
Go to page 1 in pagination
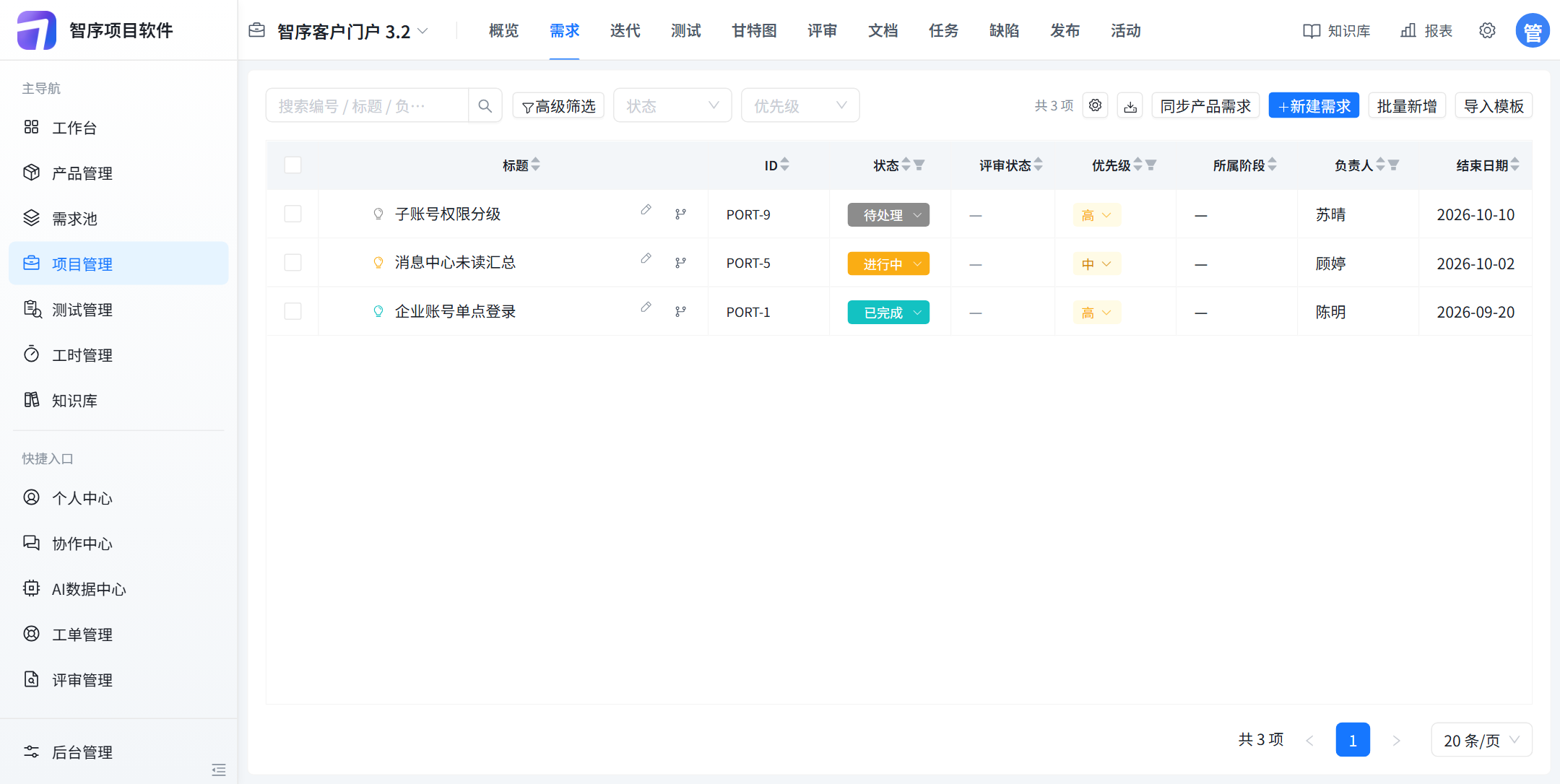click(x=1353, y=740)
